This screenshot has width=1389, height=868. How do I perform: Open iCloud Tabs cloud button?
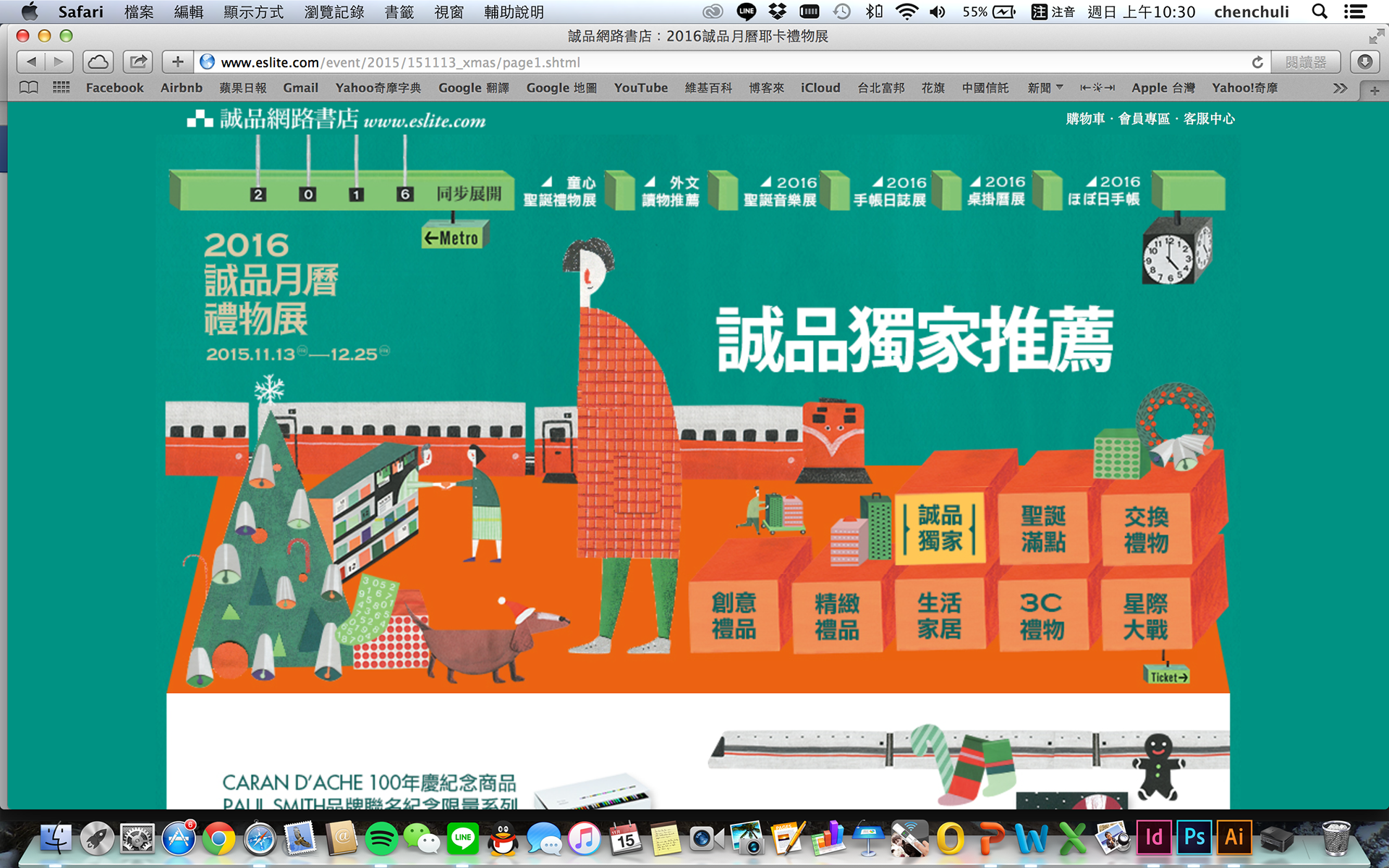tap(98, 62)
